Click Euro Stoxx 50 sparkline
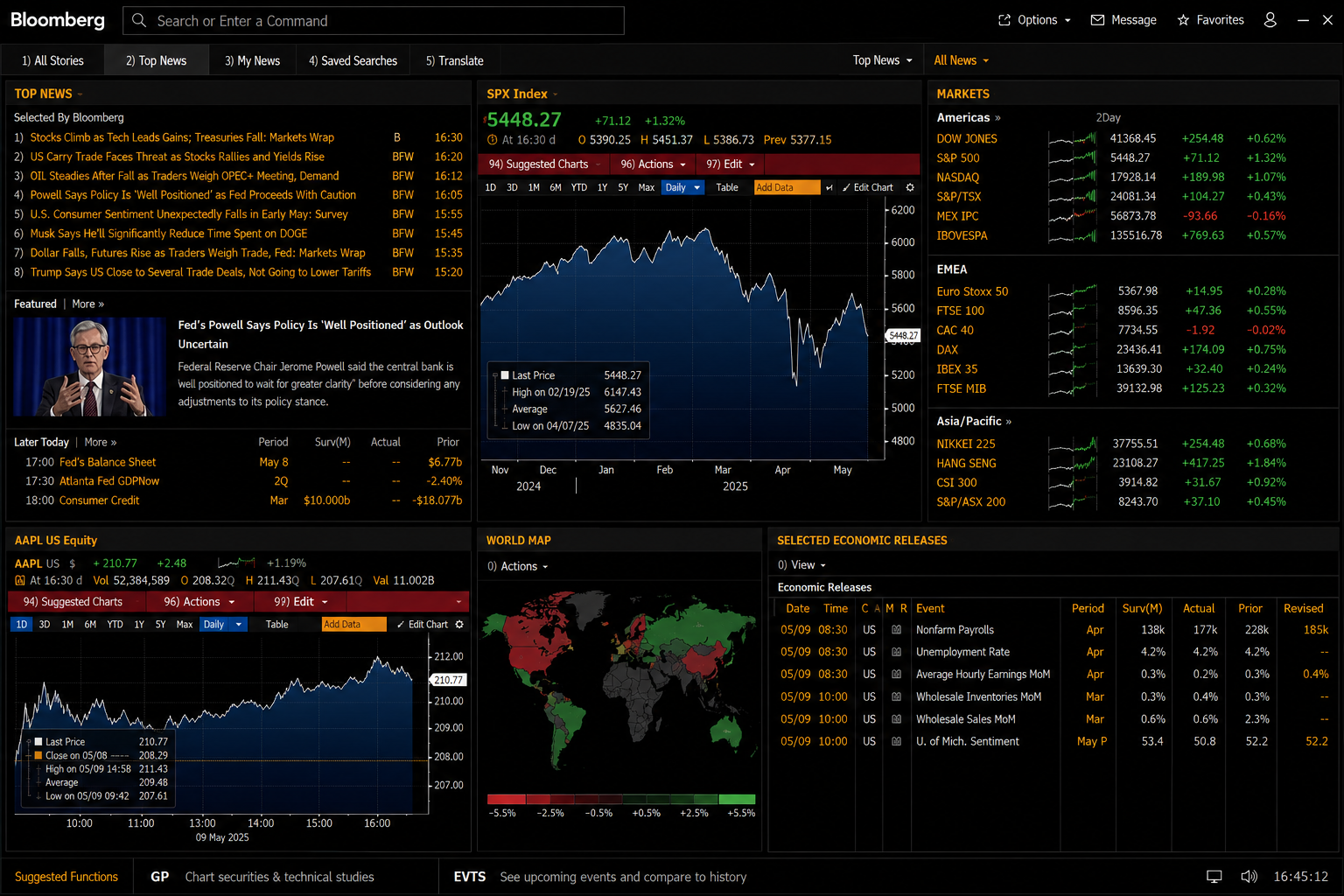Image resolution: width=1344 pixels, height=896 pixels. pos(1072,291)
